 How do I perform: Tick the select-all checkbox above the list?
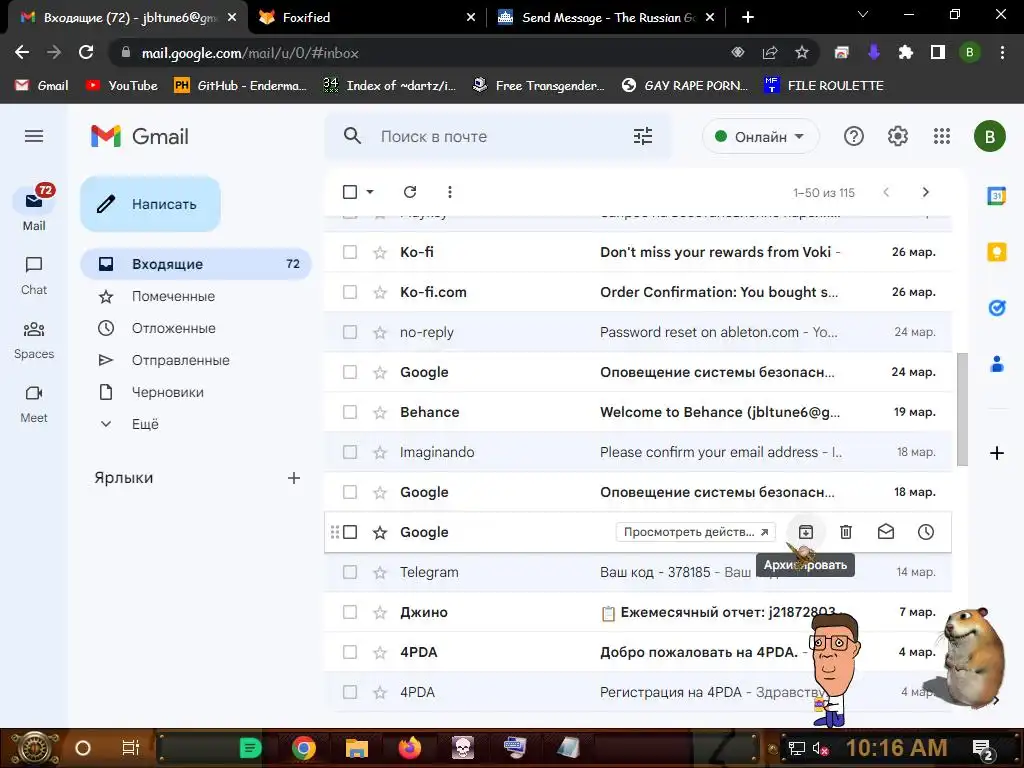point(350,192)
